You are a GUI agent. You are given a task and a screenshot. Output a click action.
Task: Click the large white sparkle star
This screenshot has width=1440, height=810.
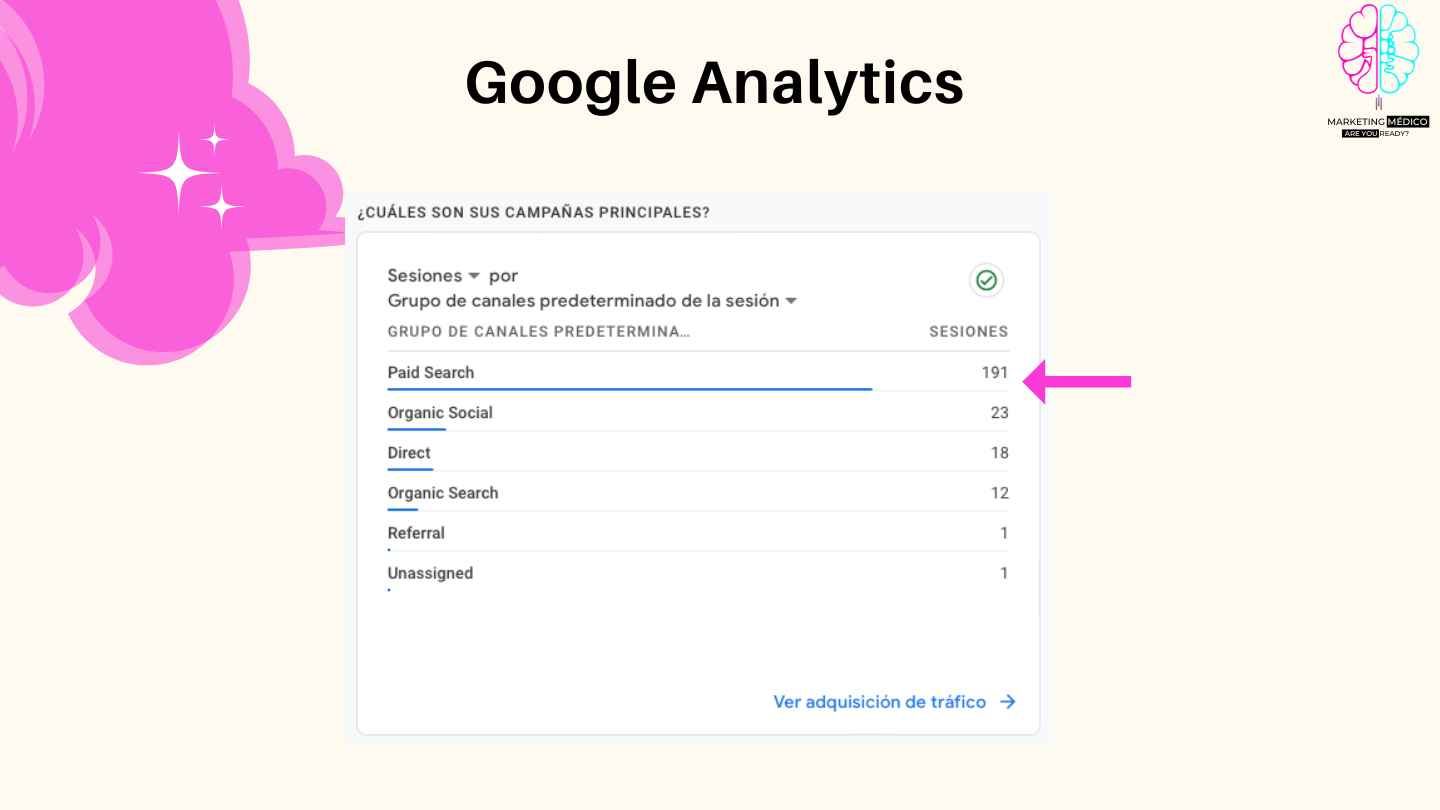click(x=178, y=173)
